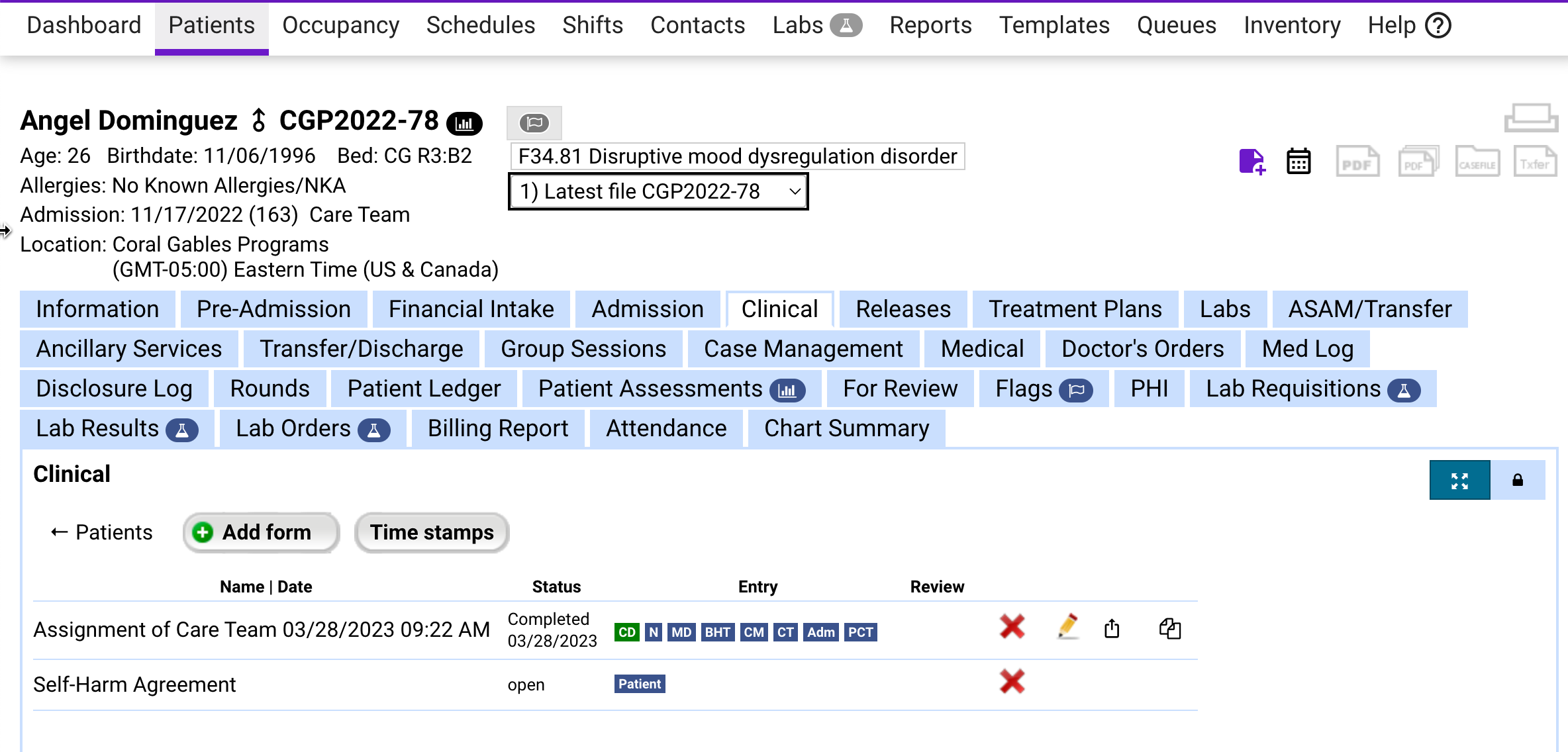Open the Latest file CGP2022-78 dropdown
Screen dimensions: 1568x752
(x=658, y=191)
